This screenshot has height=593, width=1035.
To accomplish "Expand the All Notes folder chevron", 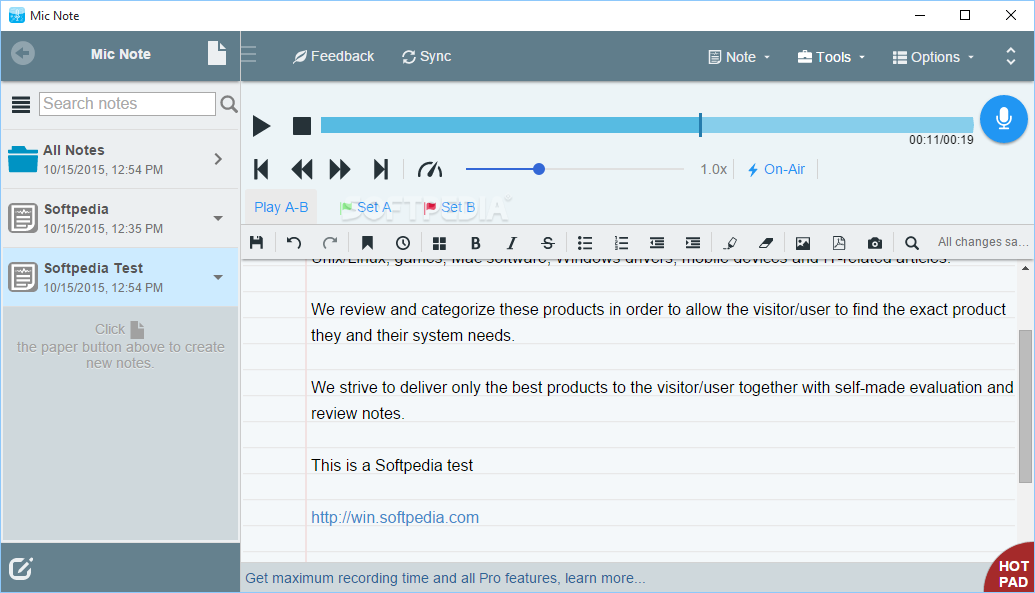I will [218, 159].
